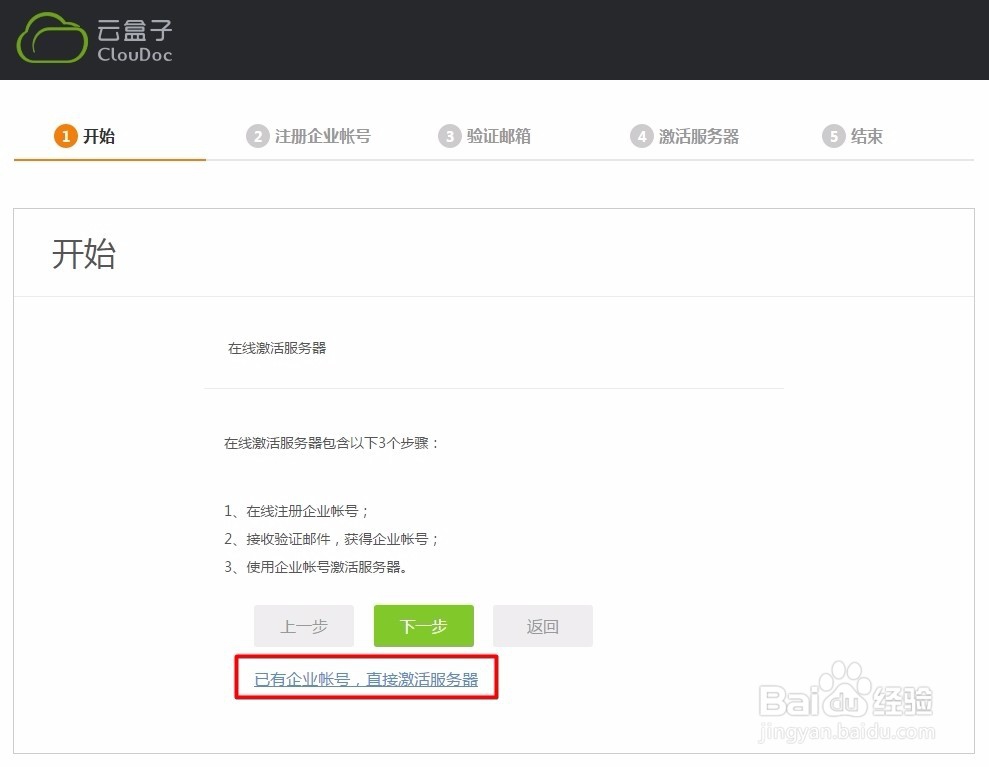
Task: Select step 1 开始 tab
Action: pyautogui.click(x=85, y=136)
